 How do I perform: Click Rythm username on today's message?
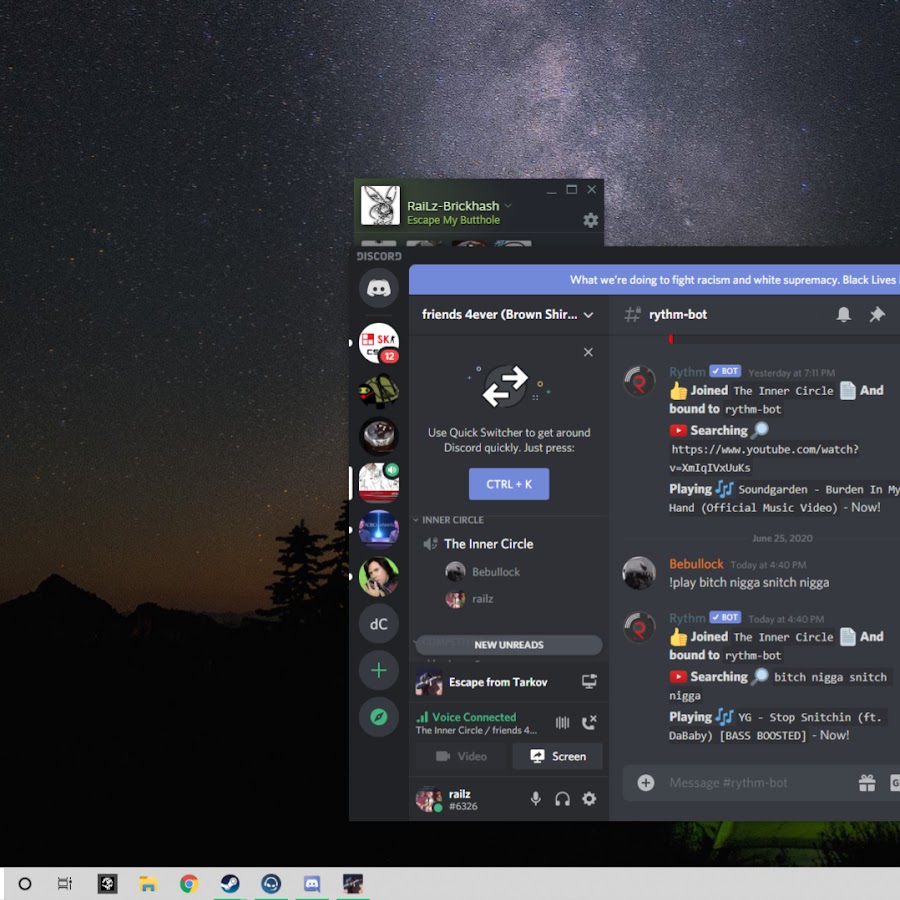click(687, 618)
